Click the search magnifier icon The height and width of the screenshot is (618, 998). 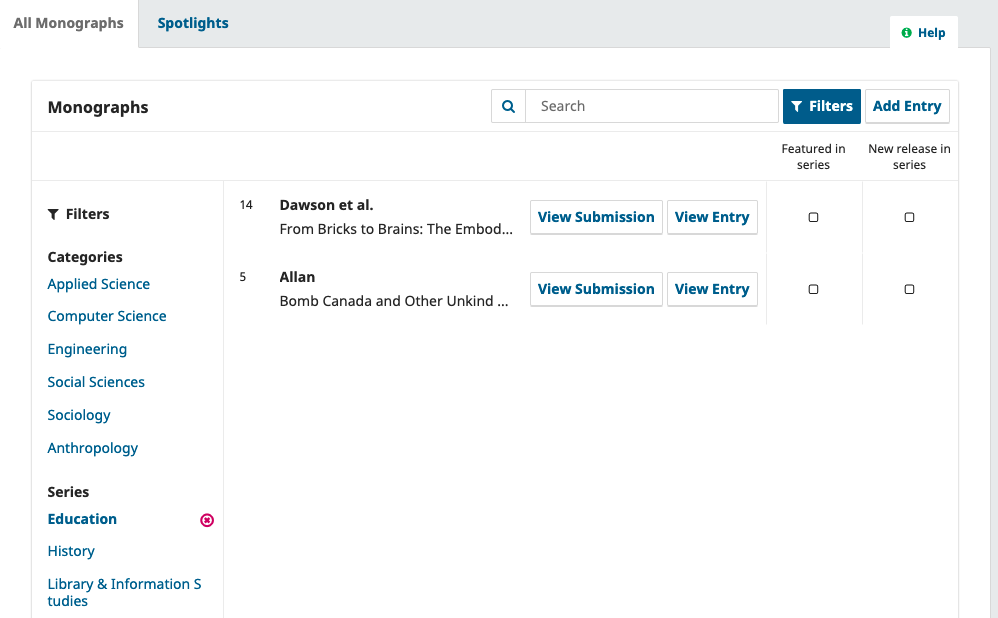coord(508,106)
